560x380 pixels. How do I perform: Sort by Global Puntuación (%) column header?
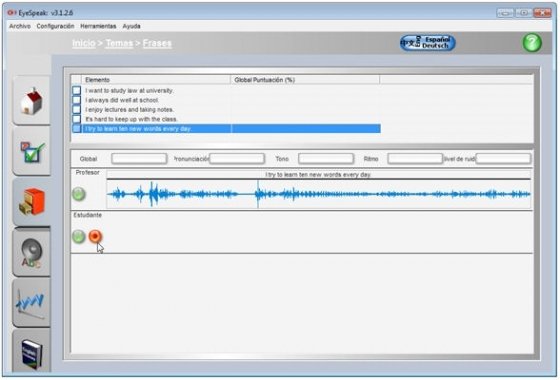(x=305, y=80)
